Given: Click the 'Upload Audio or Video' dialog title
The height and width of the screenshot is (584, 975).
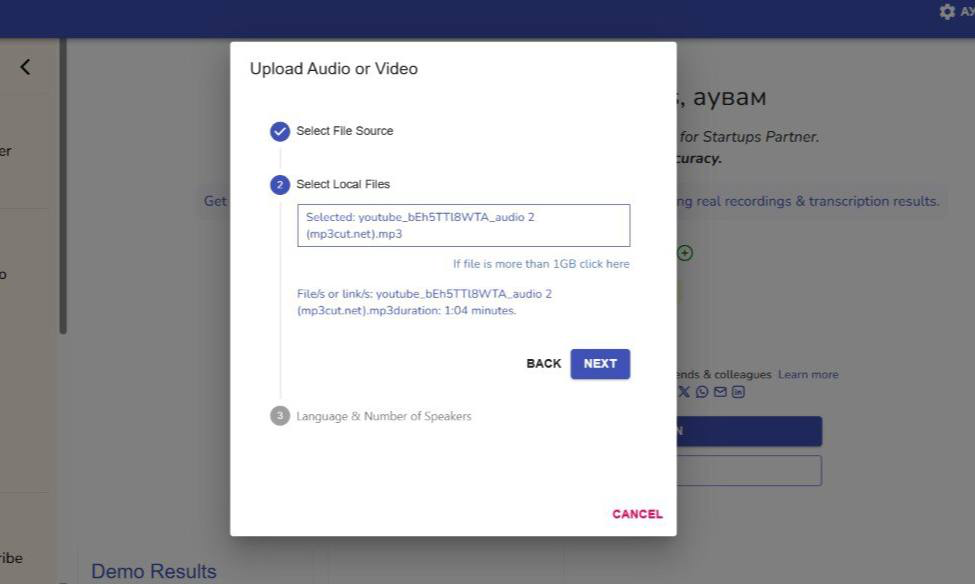Looking at the screenshot, I should (x=334, y=69).
